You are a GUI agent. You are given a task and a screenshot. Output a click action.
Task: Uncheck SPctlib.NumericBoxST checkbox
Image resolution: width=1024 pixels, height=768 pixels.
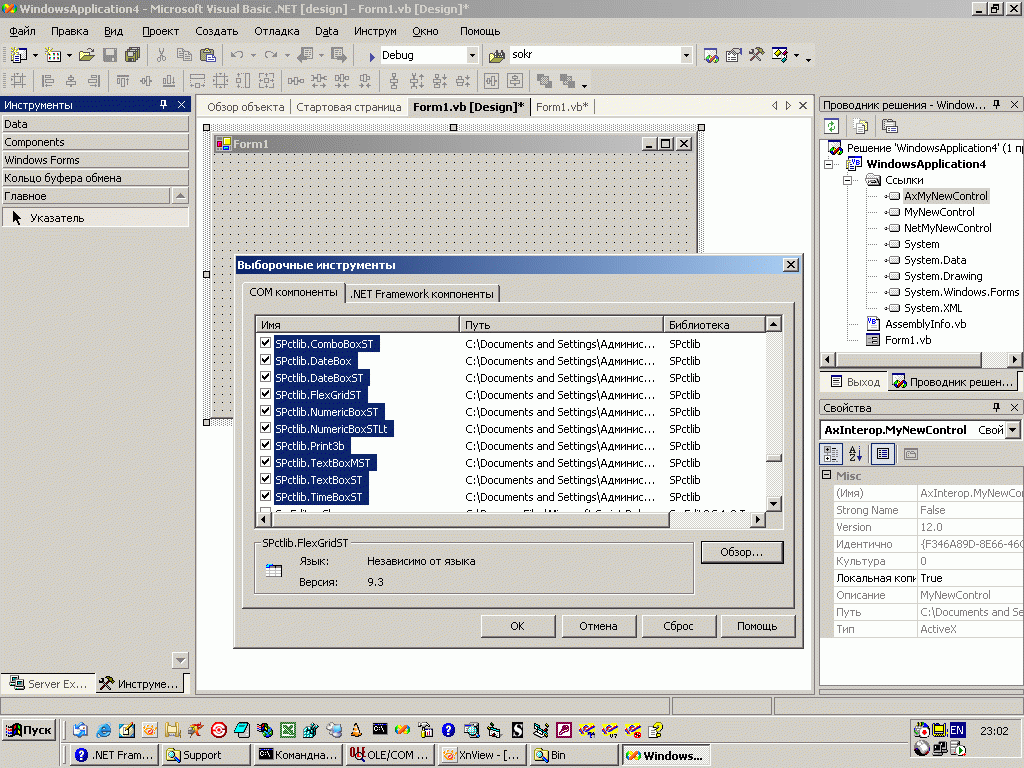tap(265, 411)
